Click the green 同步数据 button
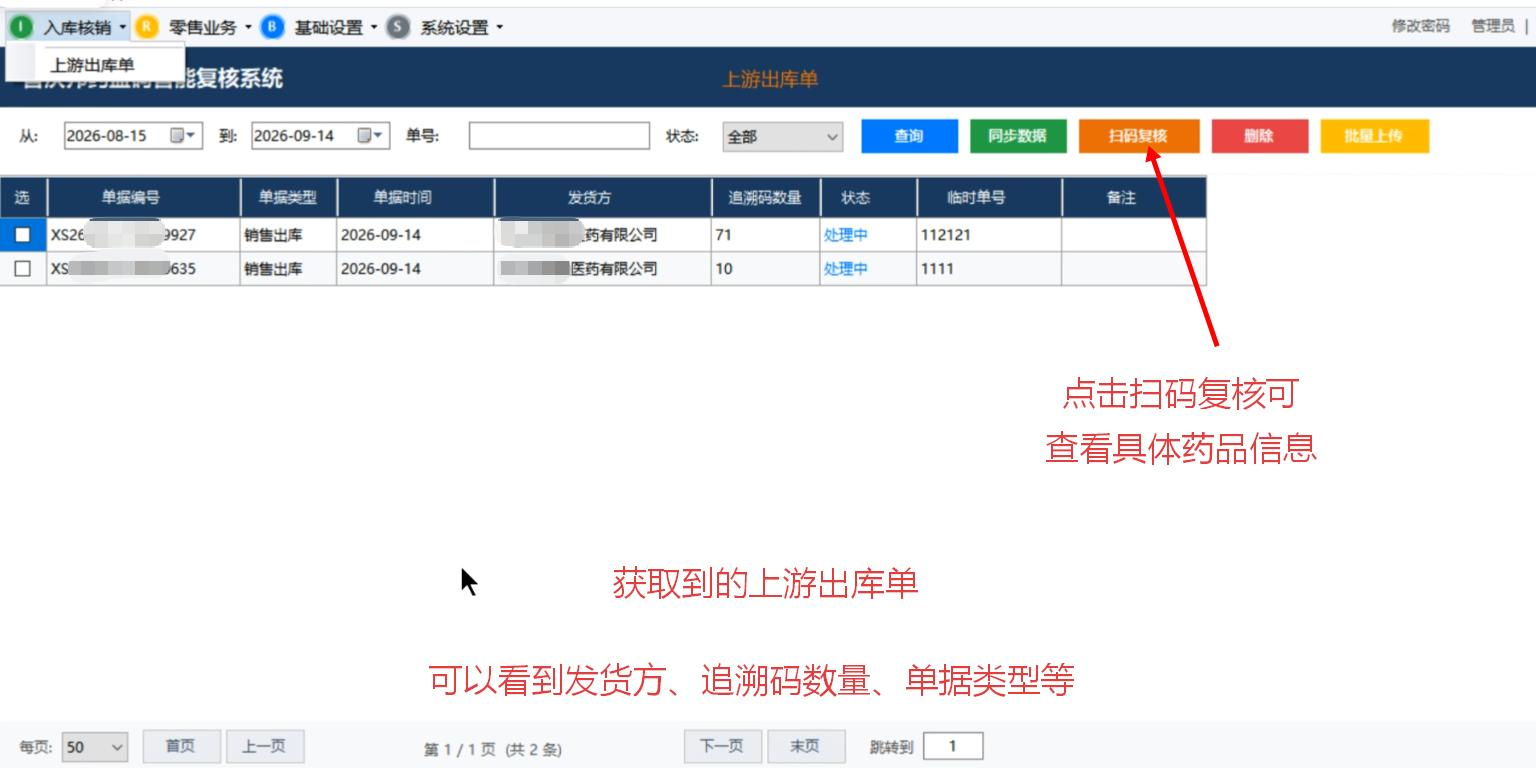 point(1019,136)
